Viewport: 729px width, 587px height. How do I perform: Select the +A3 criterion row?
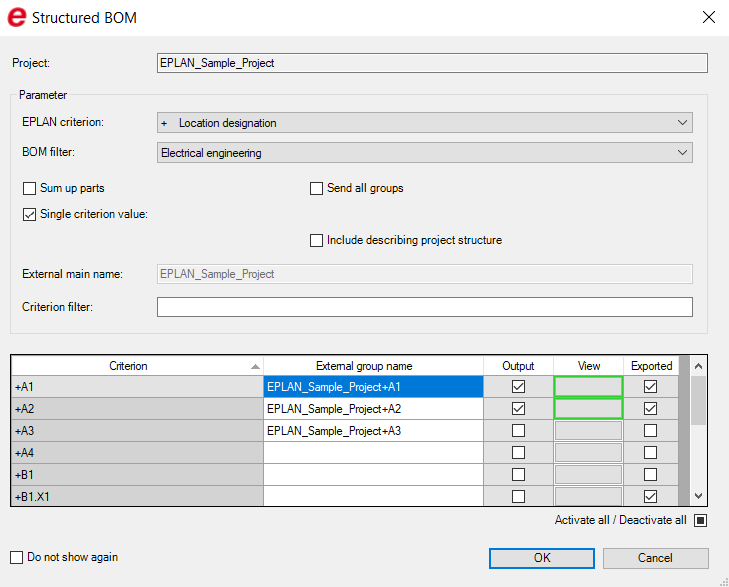coord(137,431)
